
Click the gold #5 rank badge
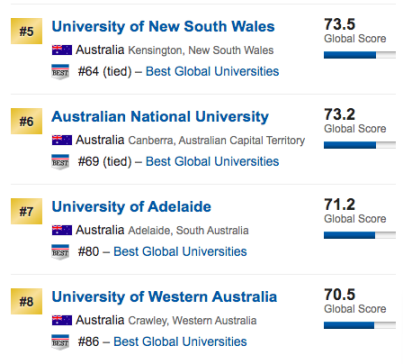(26, 31)
